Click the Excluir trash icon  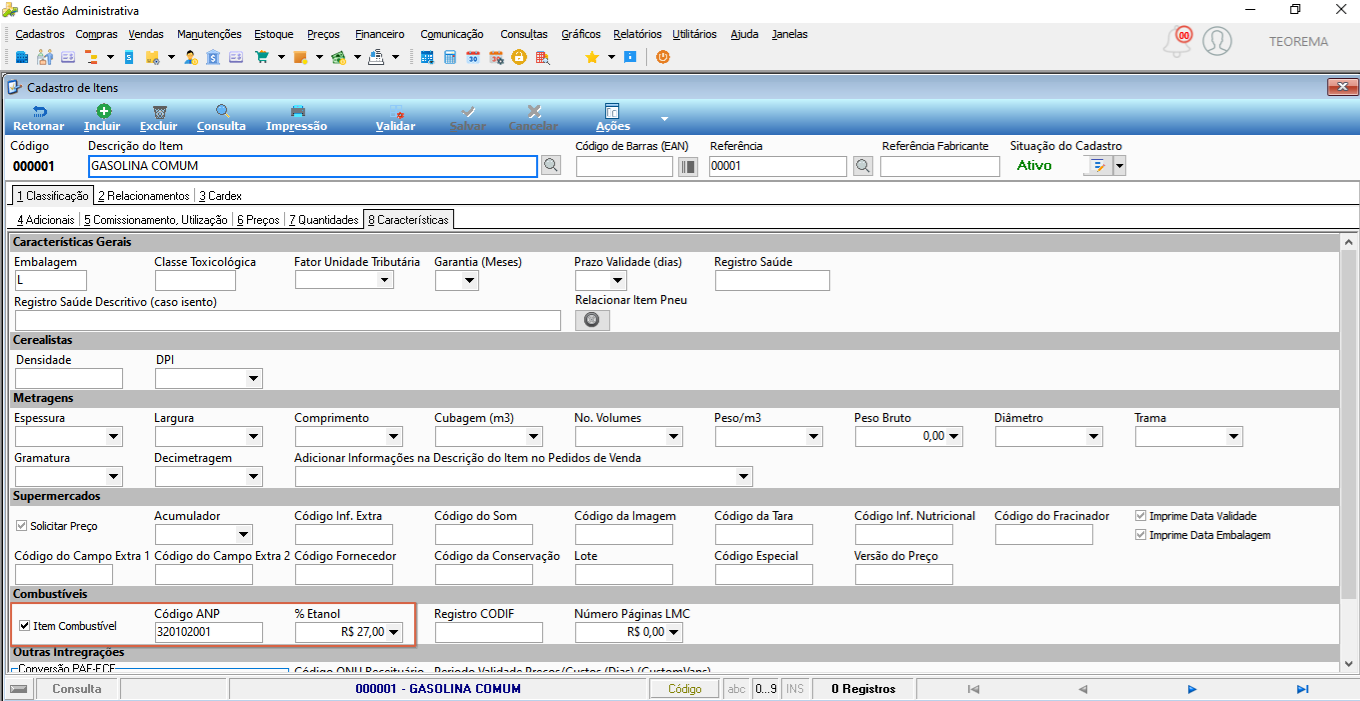pyautogui.click(x=159, y=111)
